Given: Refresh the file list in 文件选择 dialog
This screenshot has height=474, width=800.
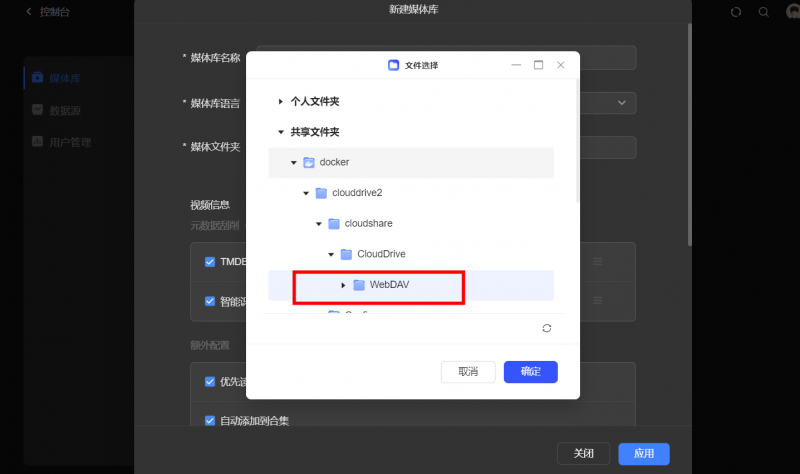Looking at the screenshot, I should click(546, 328).
